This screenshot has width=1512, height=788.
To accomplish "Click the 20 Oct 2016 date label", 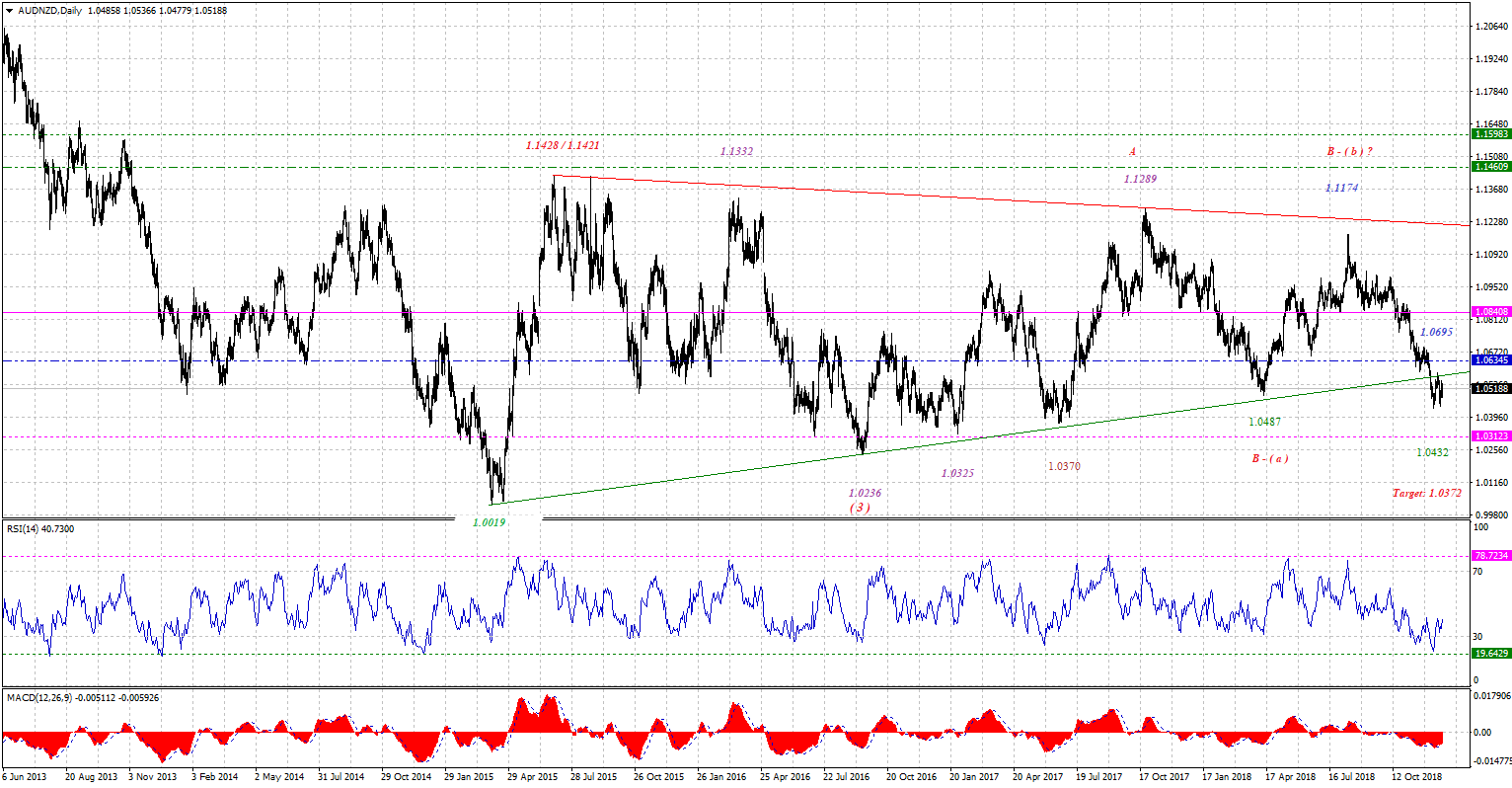I will [x=912, y=777].
